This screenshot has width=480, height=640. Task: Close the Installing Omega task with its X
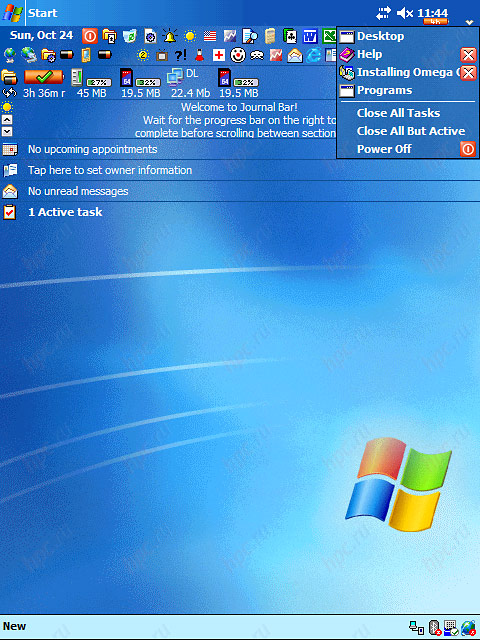tap(468, 73)
